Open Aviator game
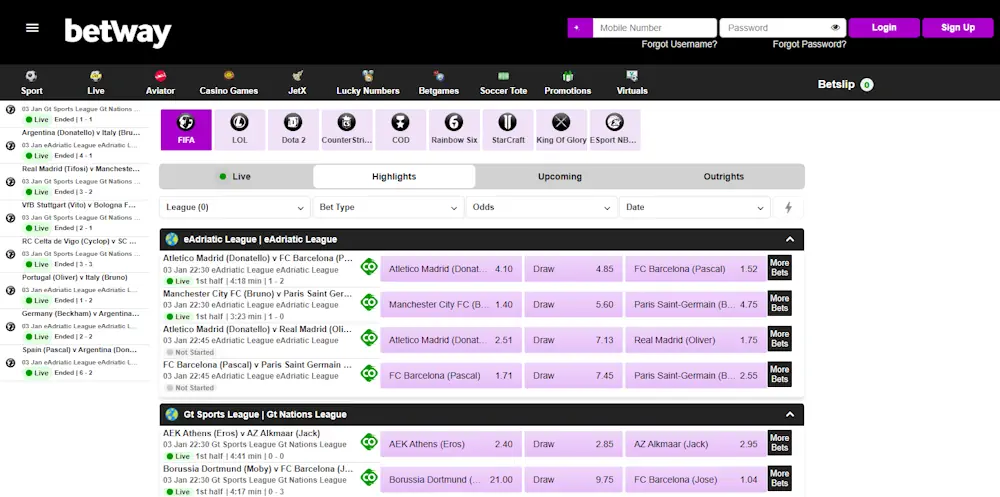This screenshot has height=497, width=1000. pos(160,83)
